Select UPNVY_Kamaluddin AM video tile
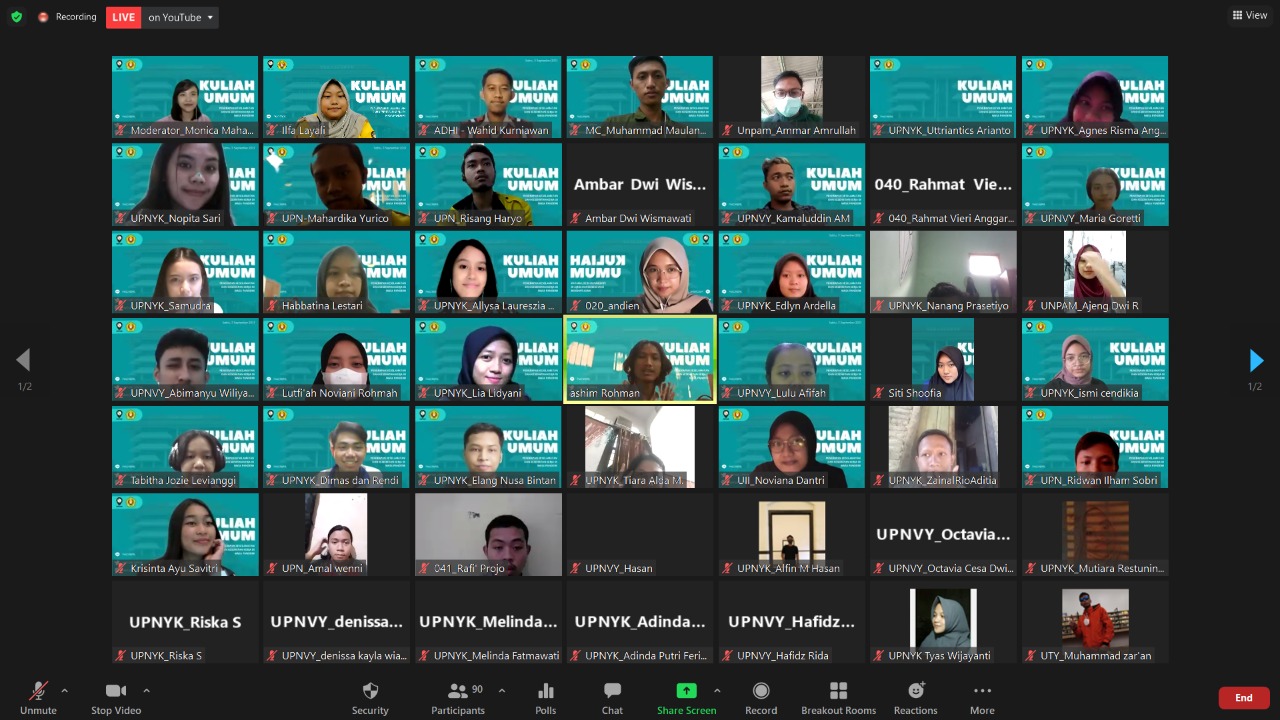 tap(791, 184)
